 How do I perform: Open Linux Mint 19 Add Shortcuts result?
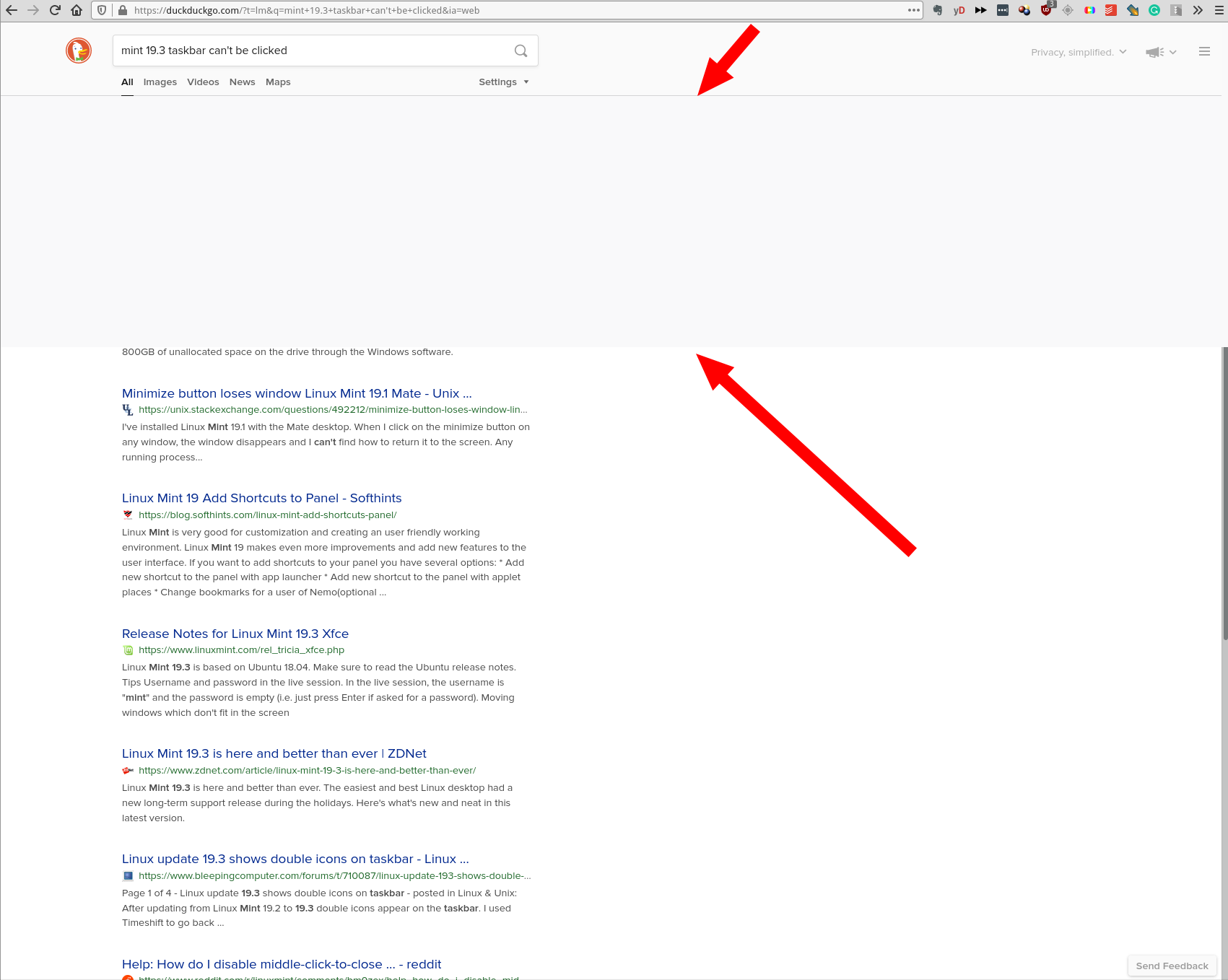[261, 498]
